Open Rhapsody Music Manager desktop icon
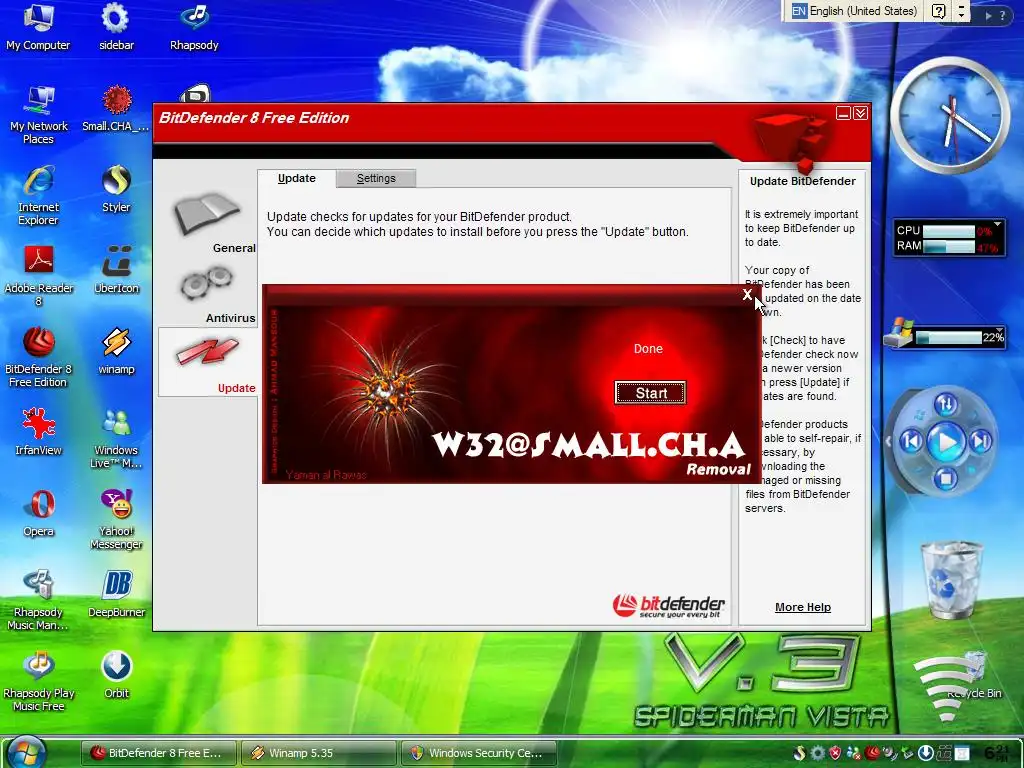 click(x=39, y=601)
